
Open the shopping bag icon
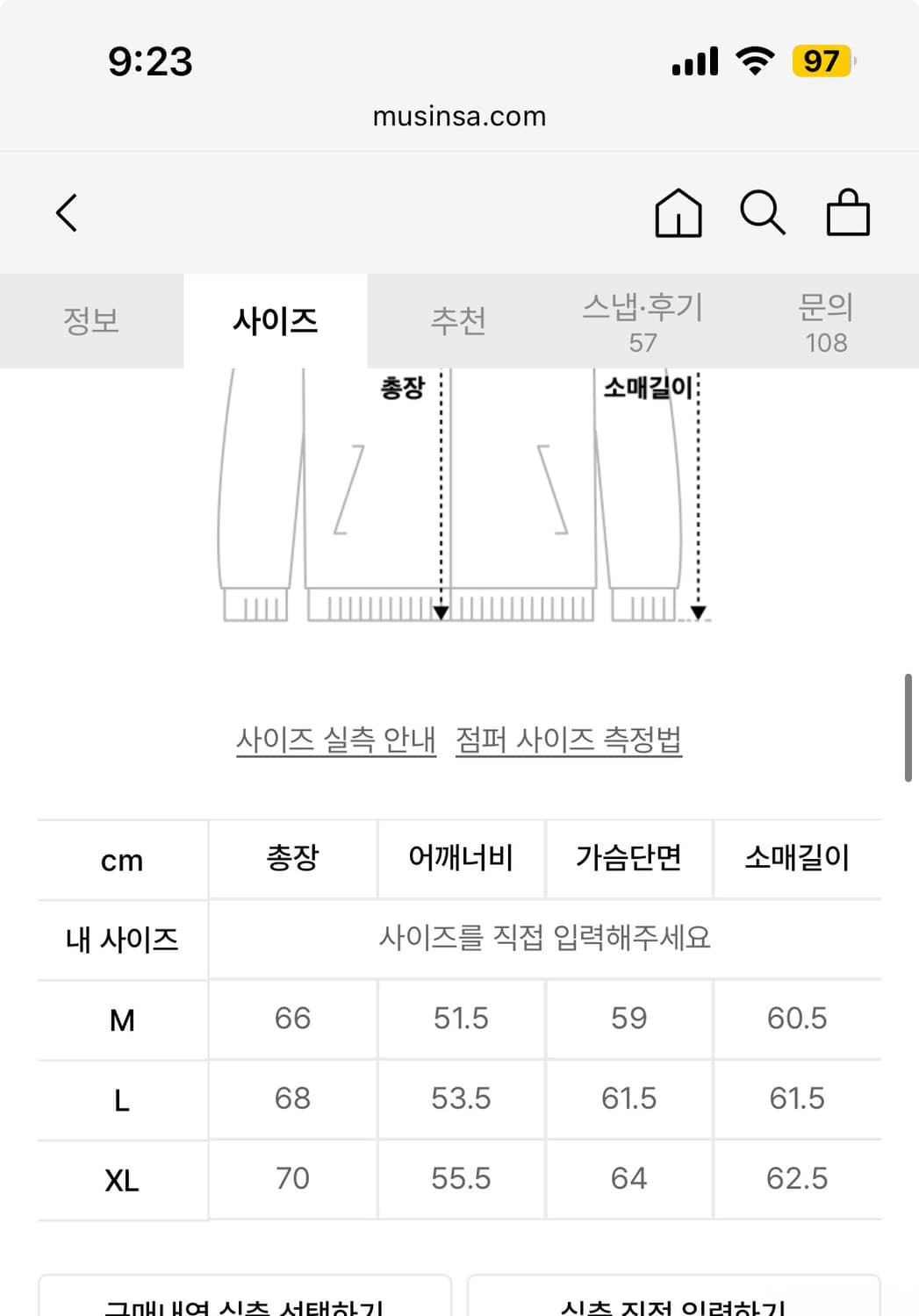(x=848, y=212)
